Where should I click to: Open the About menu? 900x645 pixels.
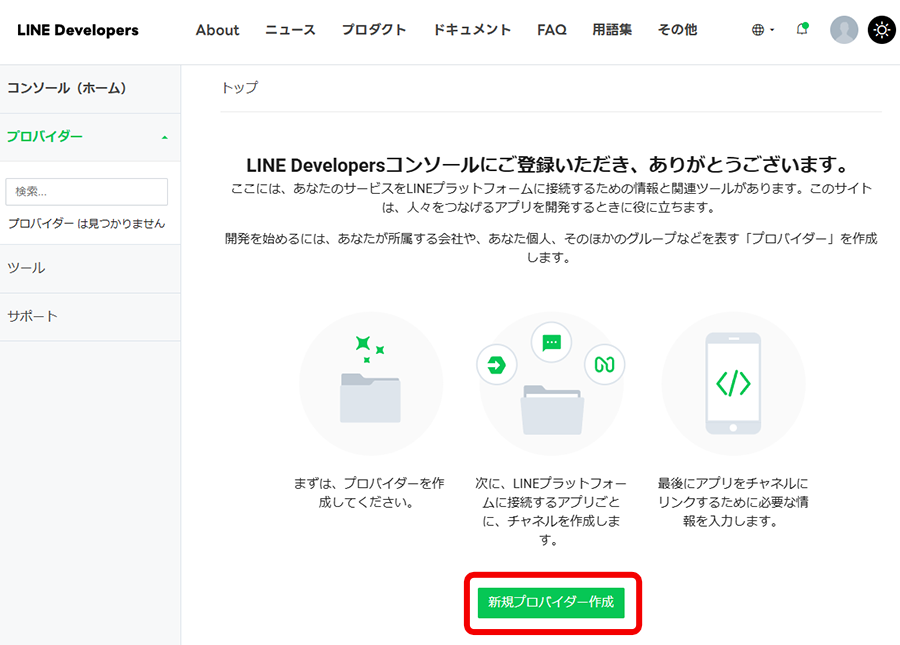217,30
